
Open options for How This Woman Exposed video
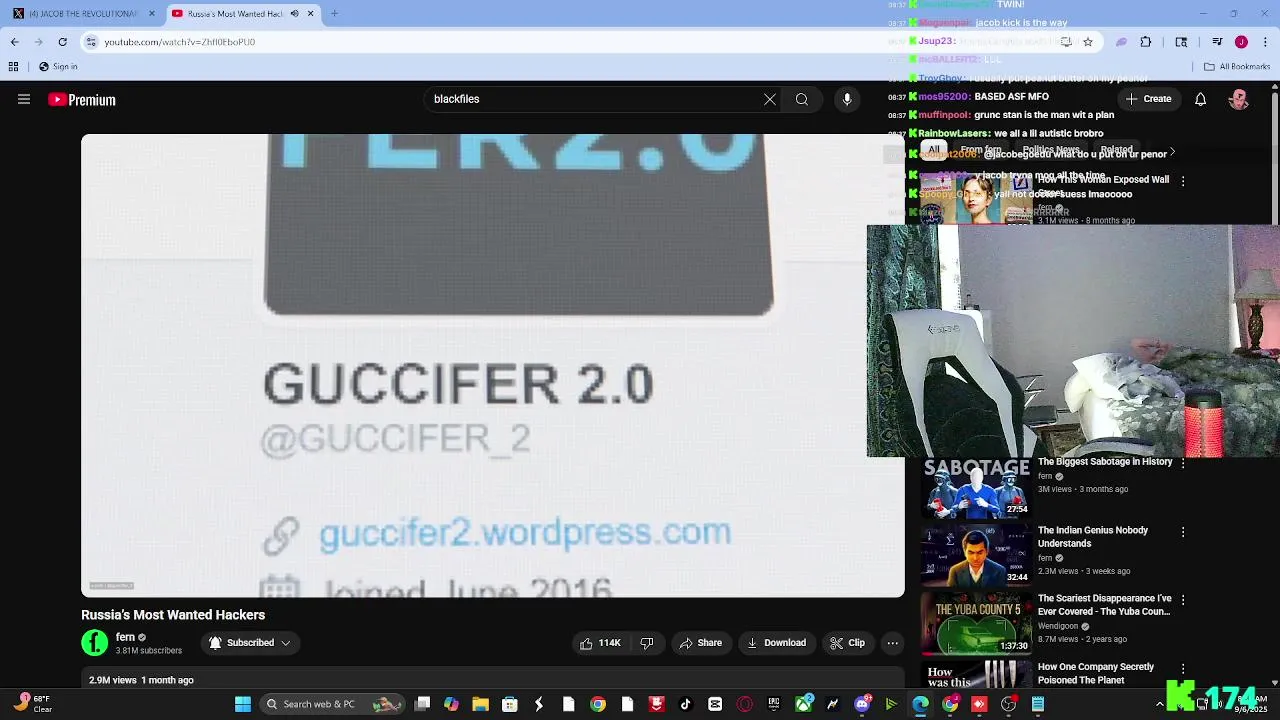[x=1183, y=181]
